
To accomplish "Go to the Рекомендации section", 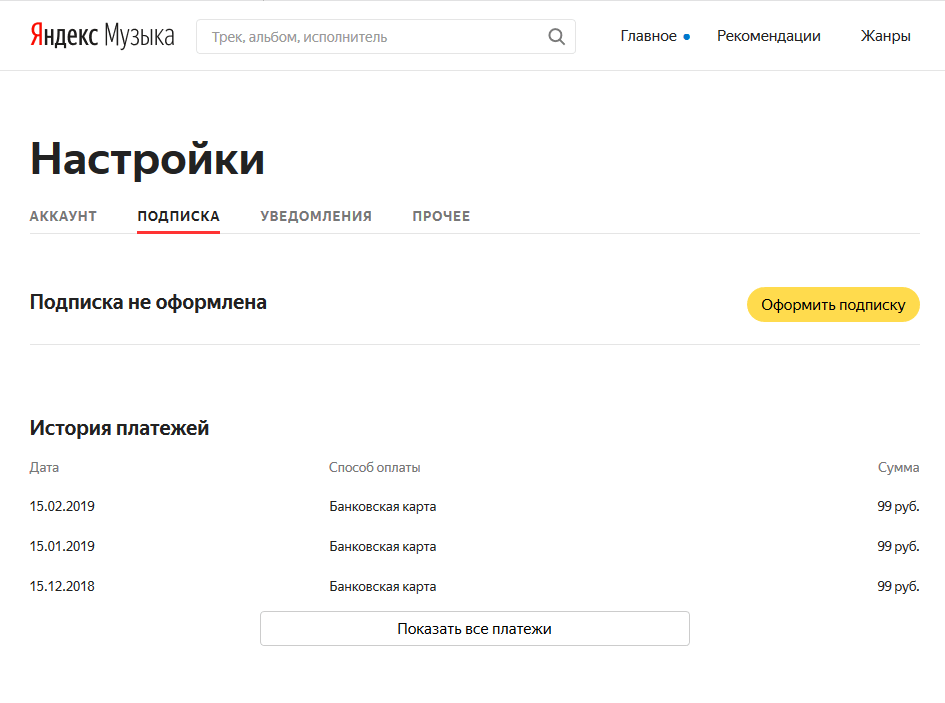I will pos(768,36).
